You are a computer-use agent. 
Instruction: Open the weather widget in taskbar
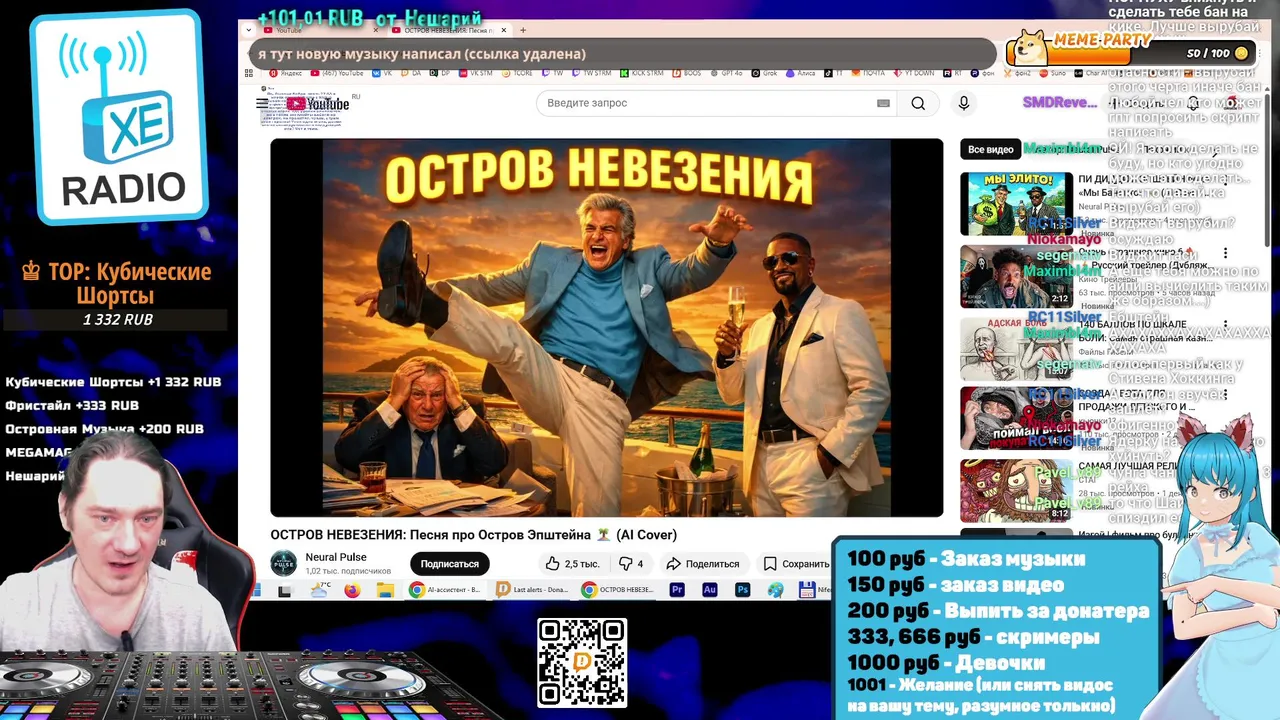(320, 590)
